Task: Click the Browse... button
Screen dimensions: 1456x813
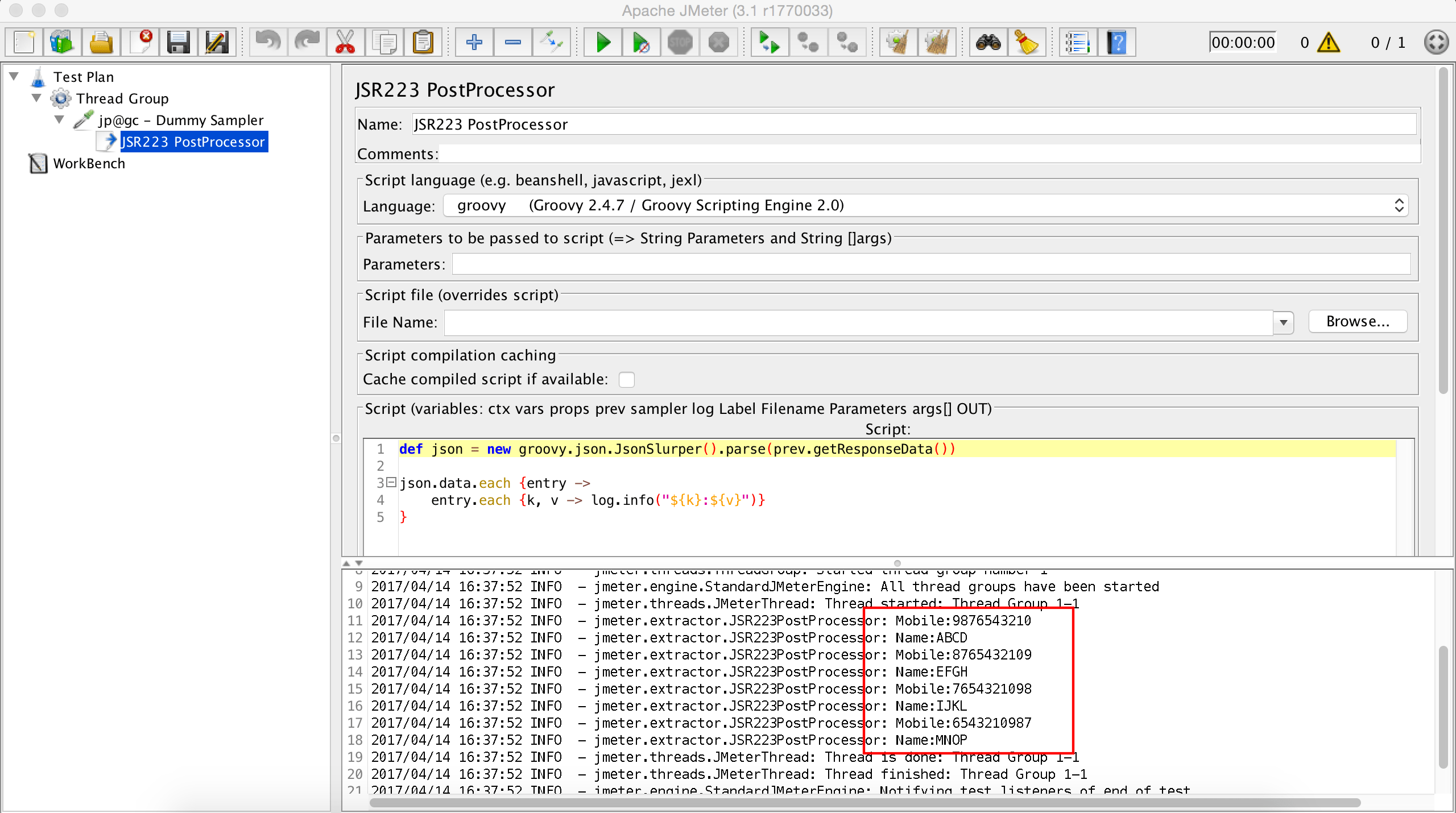Action: pos(1357,322)
